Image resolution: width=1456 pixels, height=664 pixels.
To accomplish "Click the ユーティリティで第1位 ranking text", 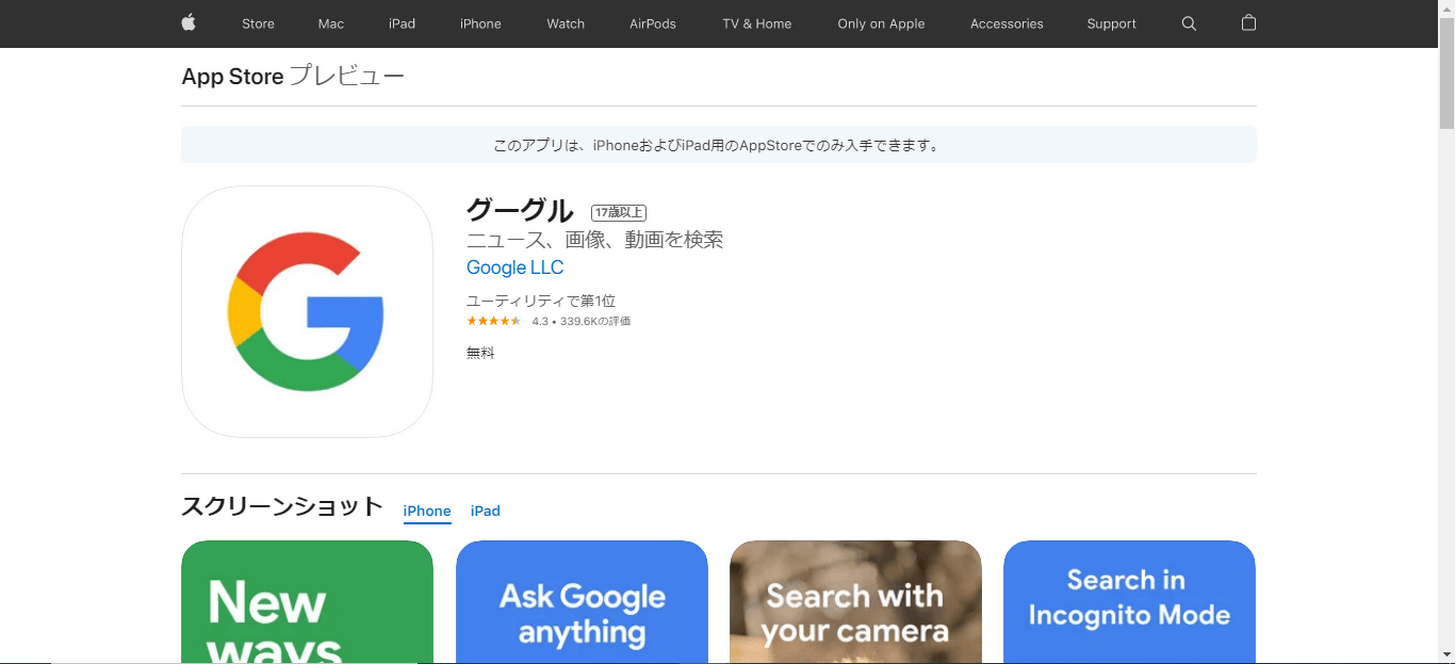I will [541, 301].
